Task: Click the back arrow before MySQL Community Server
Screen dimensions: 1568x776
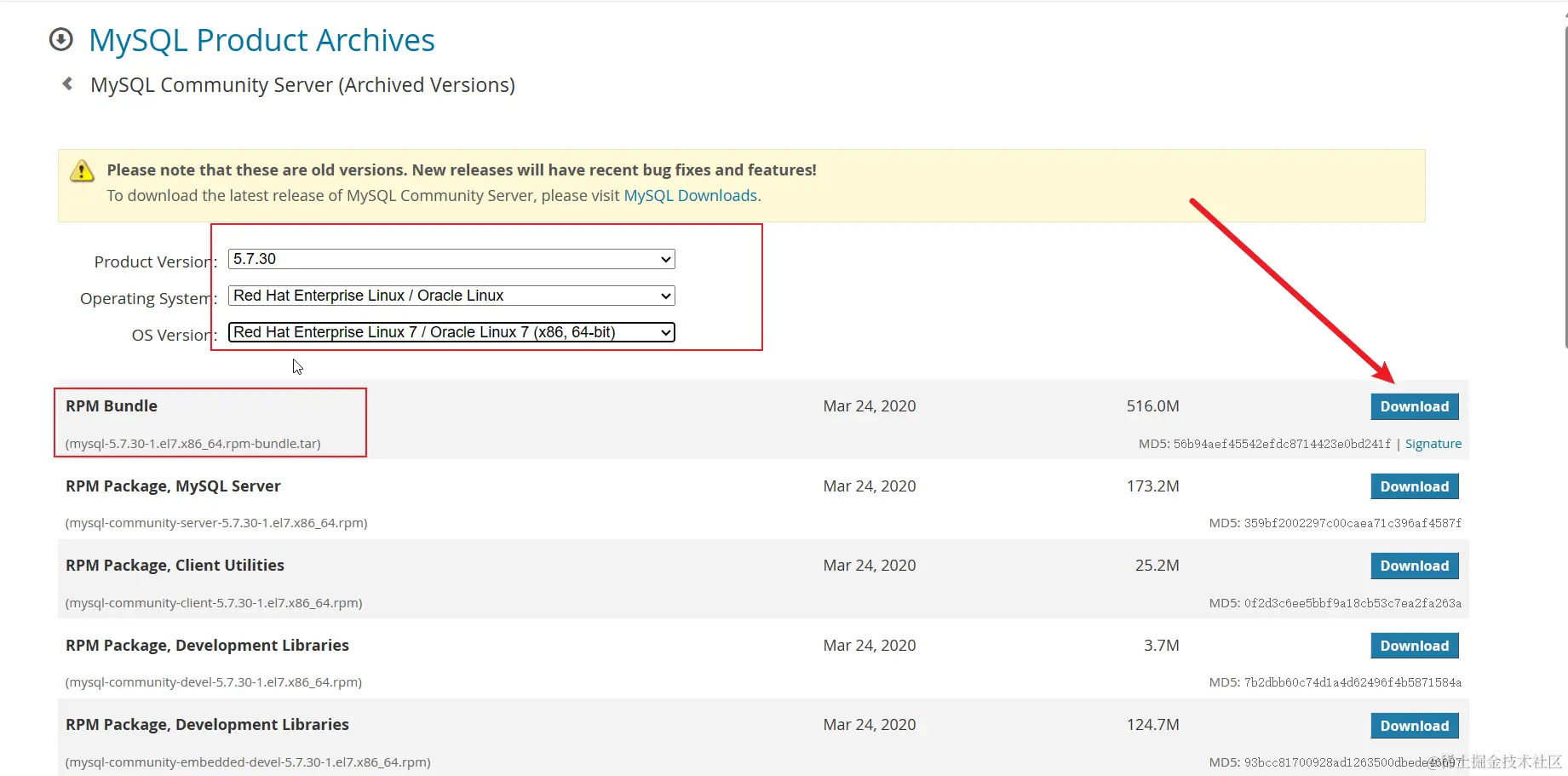Action: click(67, 83)
